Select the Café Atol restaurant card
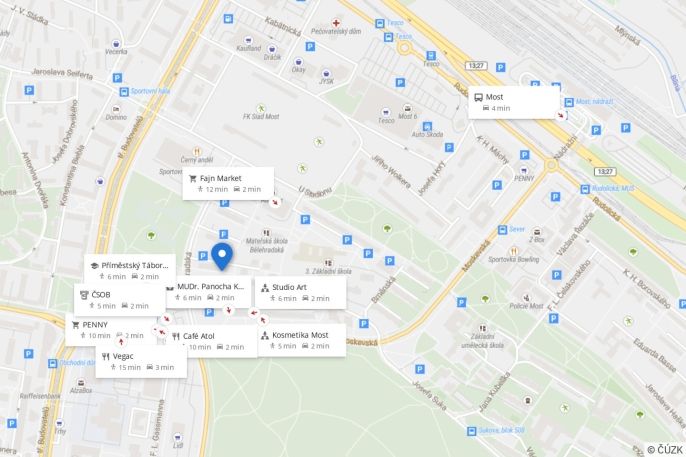The image size is (686, 457). [212, 341]
